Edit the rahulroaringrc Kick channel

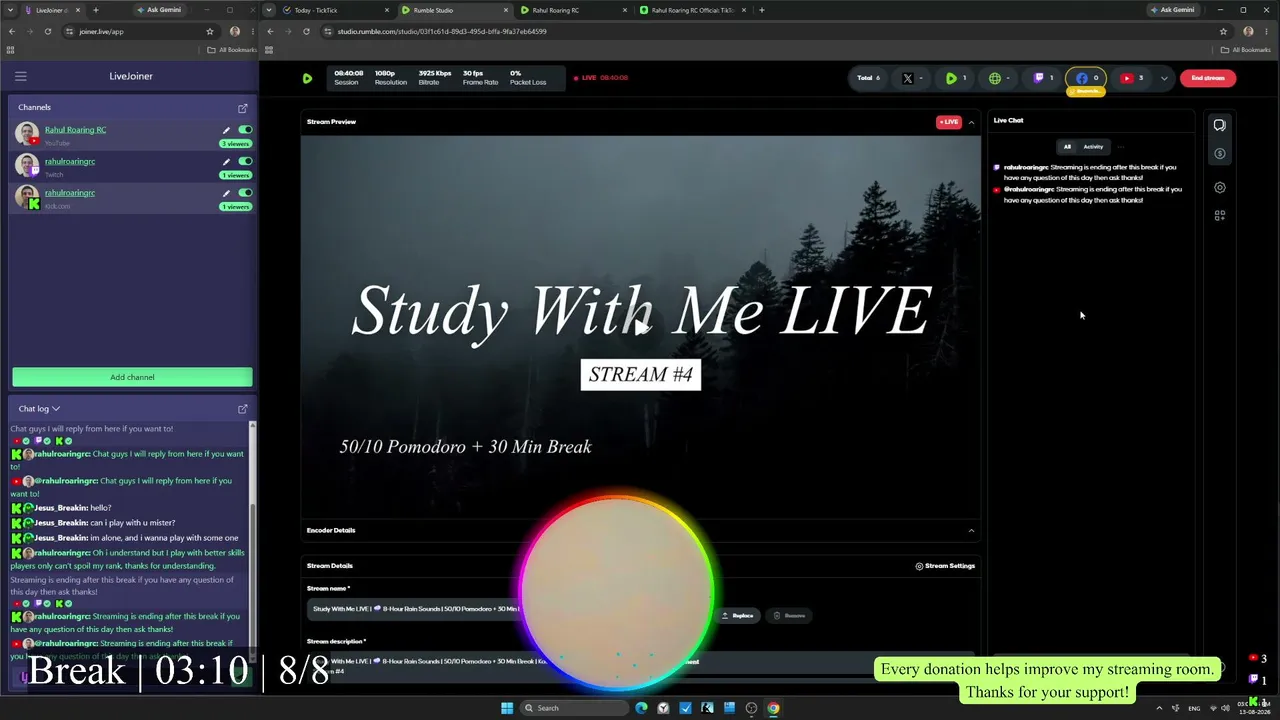pyautogui.click(x=226, y=193)
